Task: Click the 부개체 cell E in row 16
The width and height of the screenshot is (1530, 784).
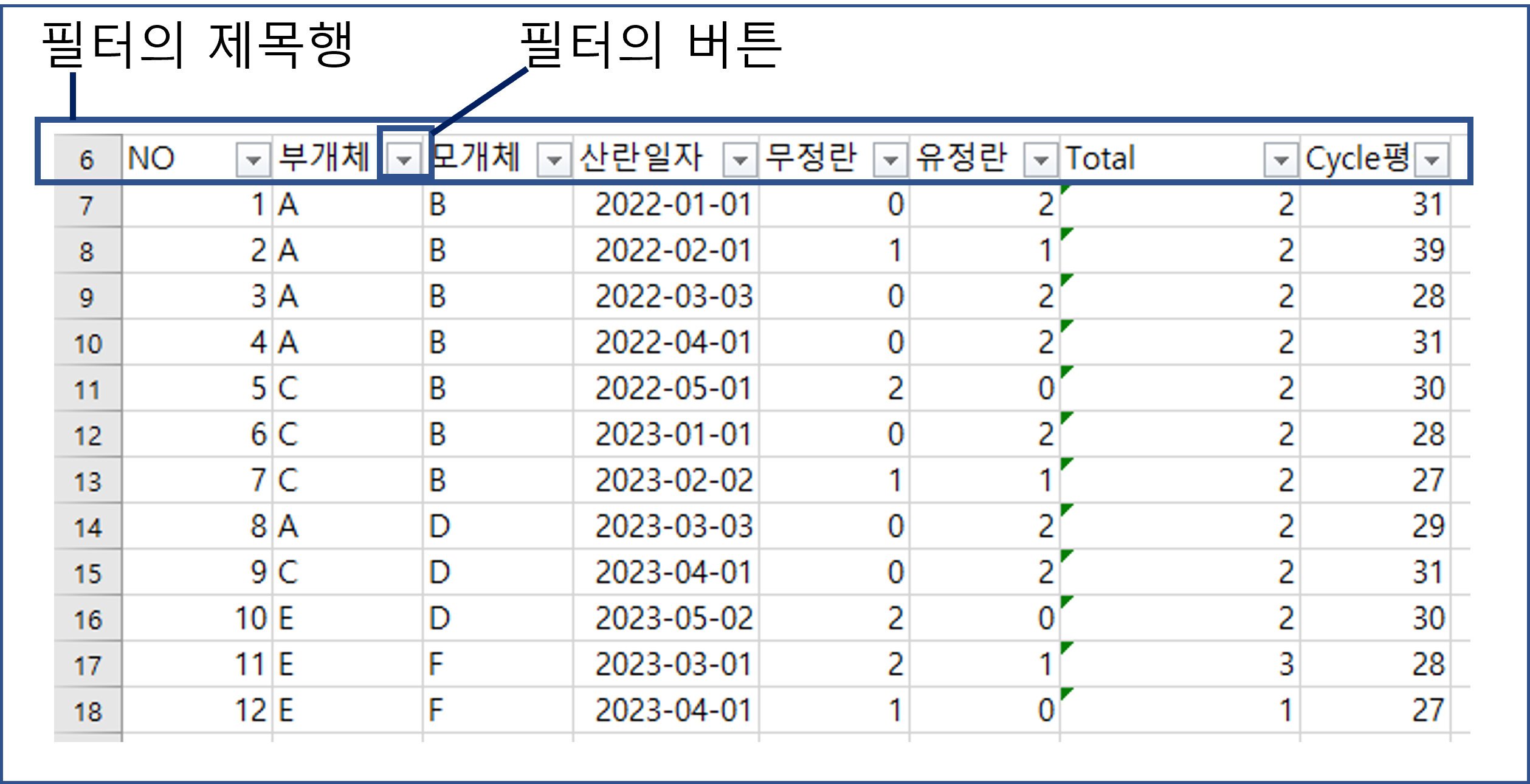Action: click(286, 619)
